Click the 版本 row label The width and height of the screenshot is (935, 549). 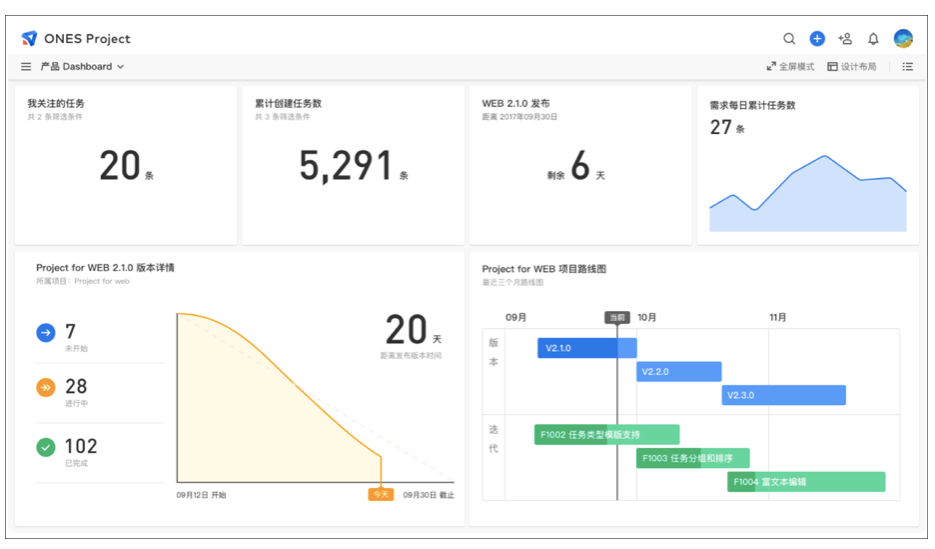(x=494, y=352)
